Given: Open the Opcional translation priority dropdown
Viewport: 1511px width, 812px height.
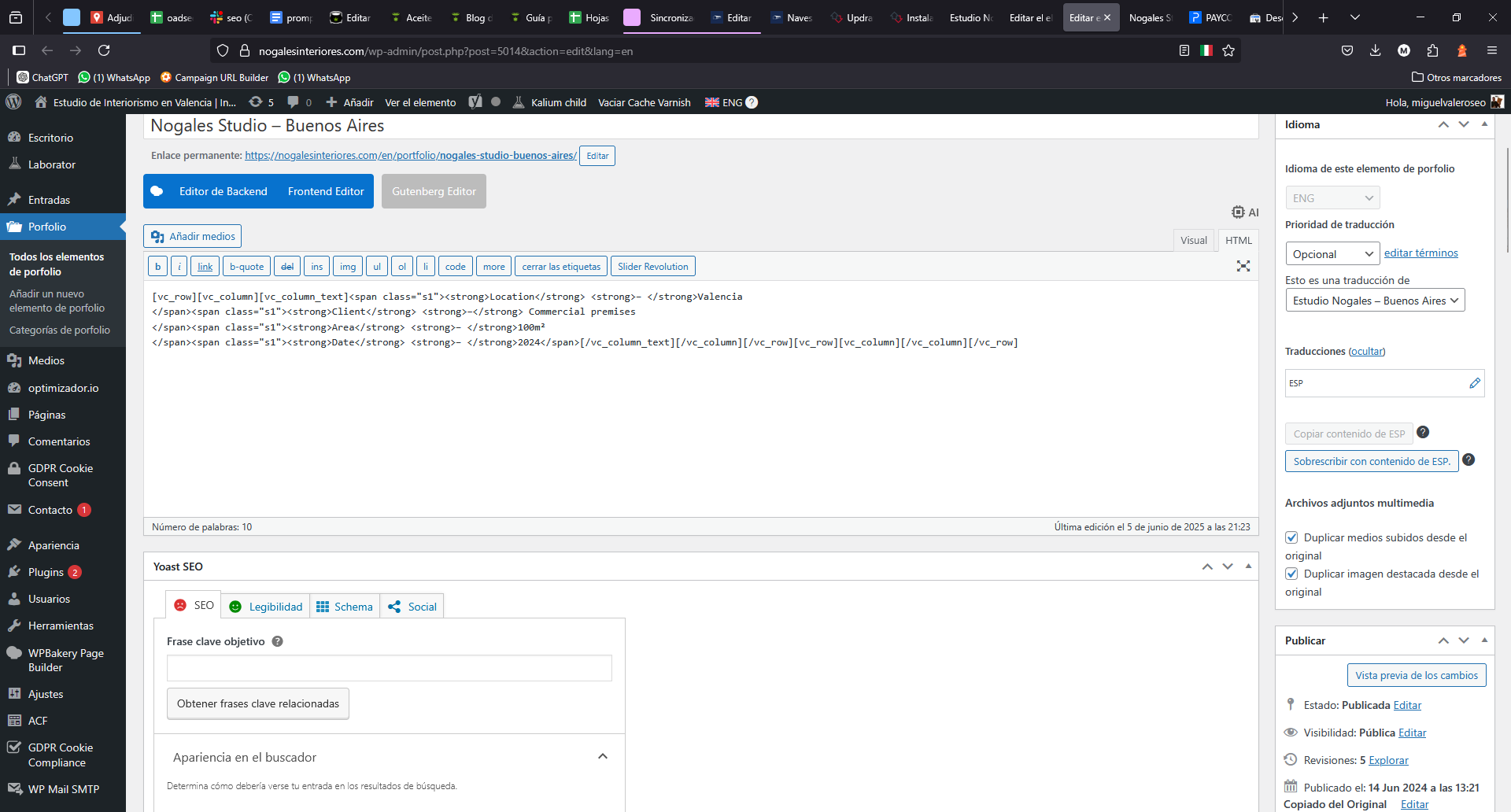Looking at the screenshot, I should [x=1332, y=254].
